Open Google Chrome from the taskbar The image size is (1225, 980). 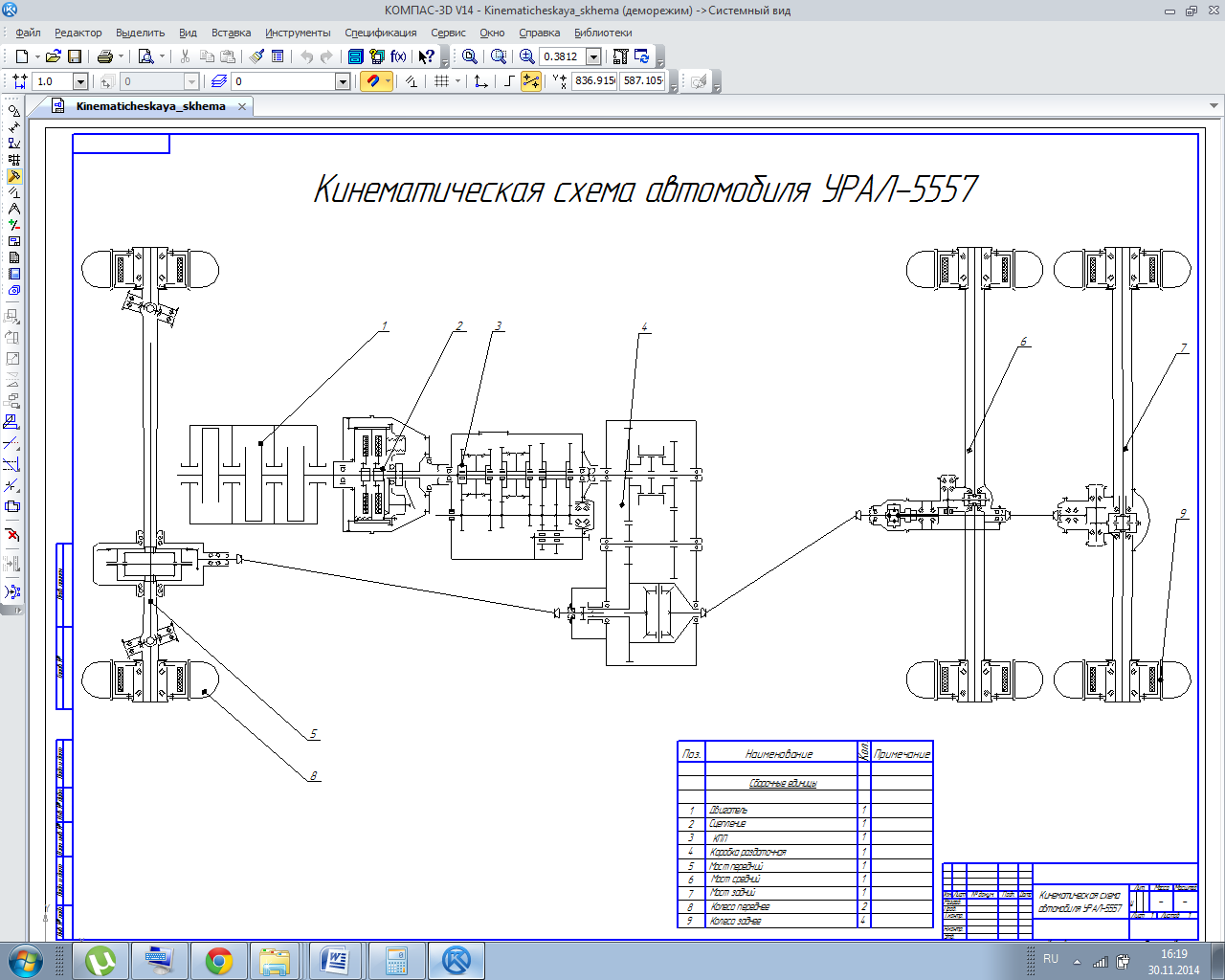[219, 961]
